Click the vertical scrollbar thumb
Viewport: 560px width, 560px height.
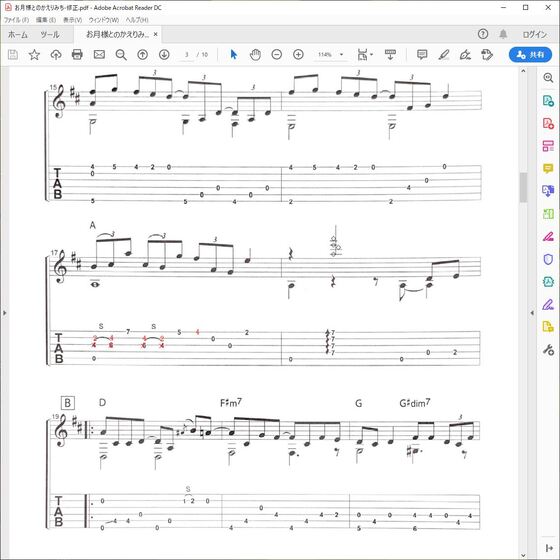(523, 187)
